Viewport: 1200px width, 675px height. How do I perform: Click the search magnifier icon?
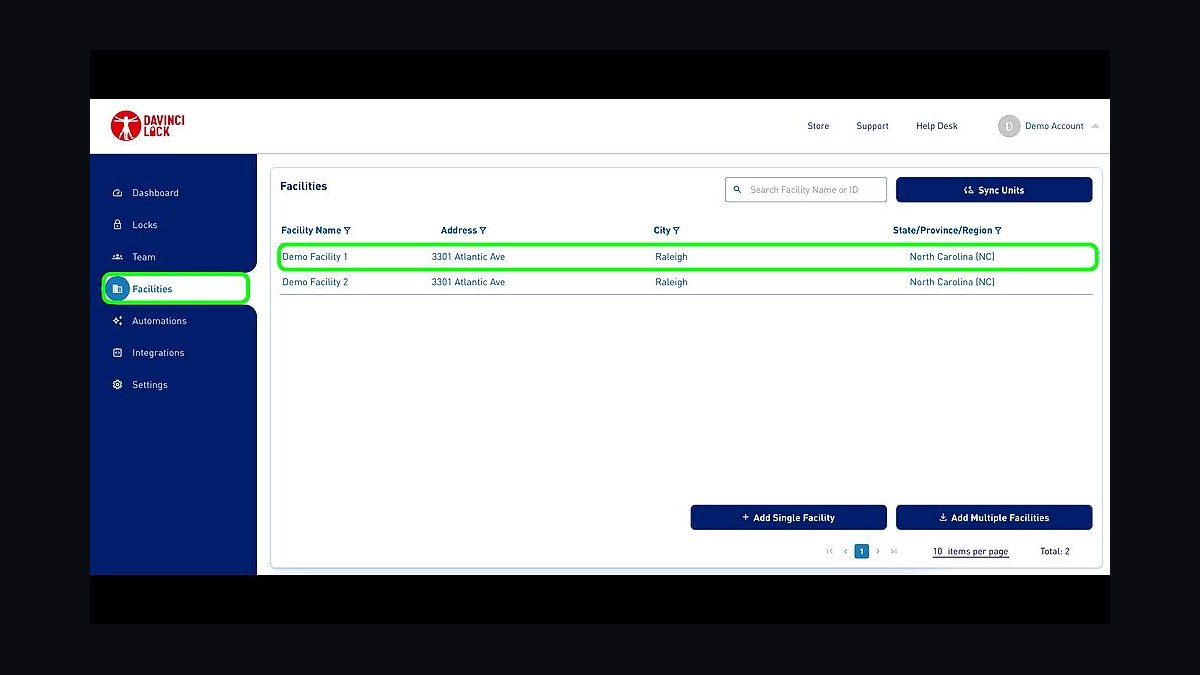coord(738,190)
